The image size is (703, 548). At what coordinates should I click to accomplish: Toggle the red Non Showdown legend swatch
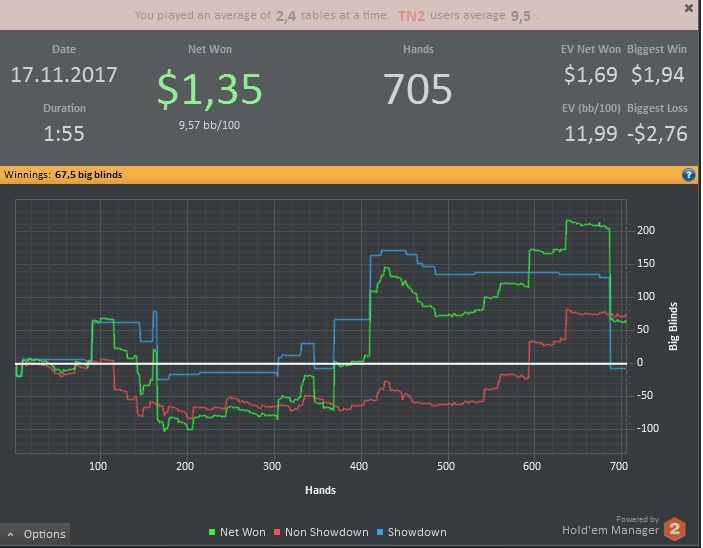[277, 532]
